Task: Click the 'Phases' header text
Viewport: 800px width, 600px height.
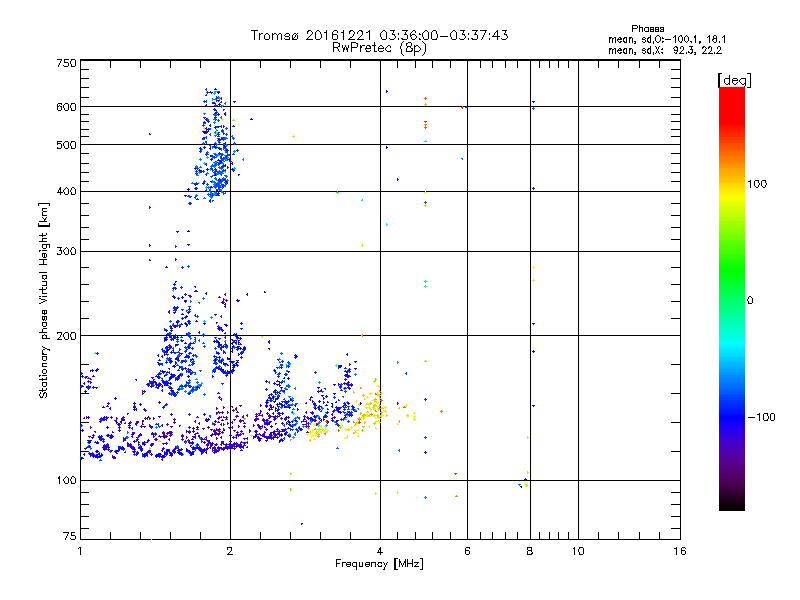Action: (x=647, y=29)
